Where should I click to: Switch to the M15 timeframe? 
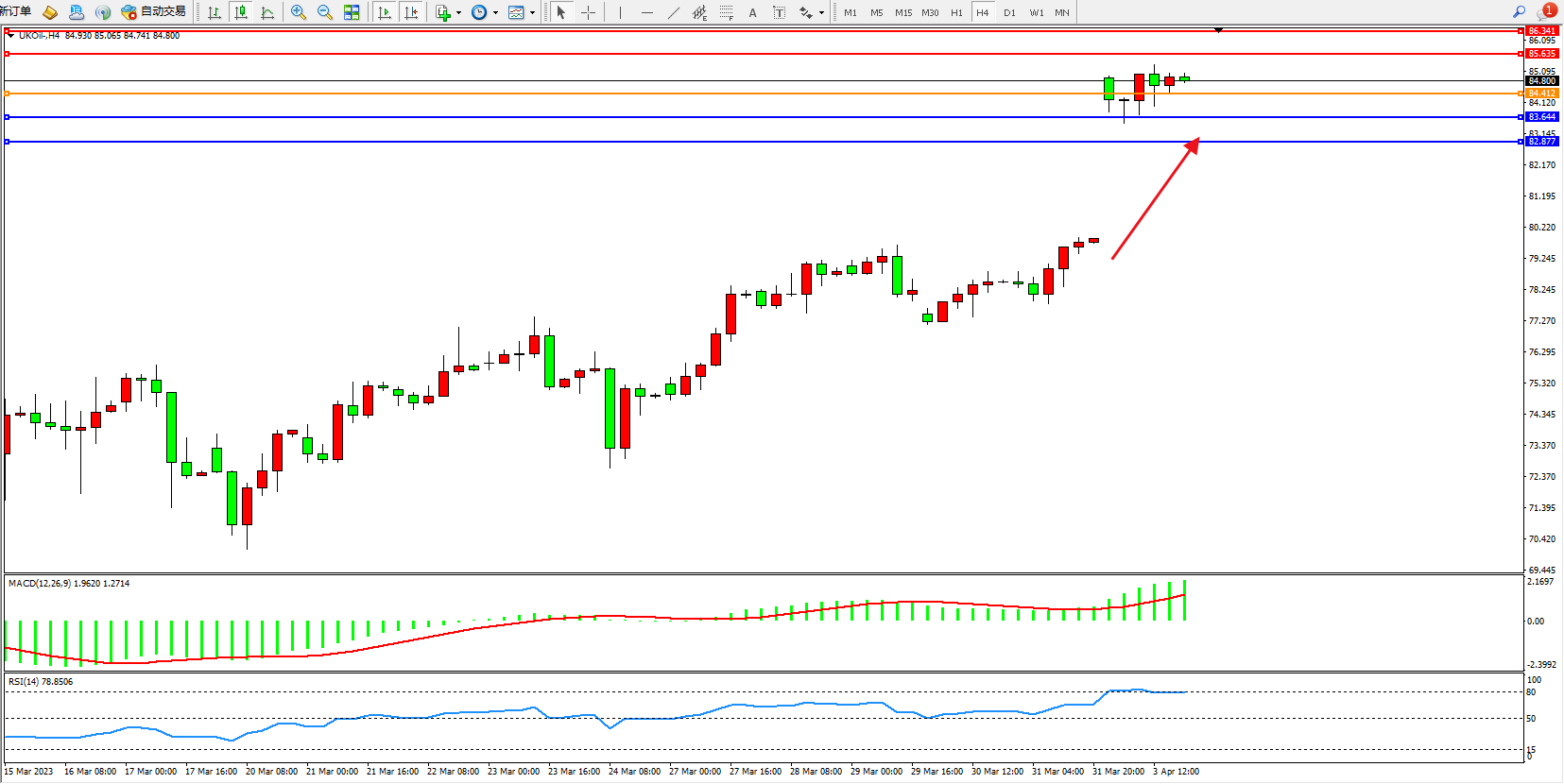pos(903,12)
